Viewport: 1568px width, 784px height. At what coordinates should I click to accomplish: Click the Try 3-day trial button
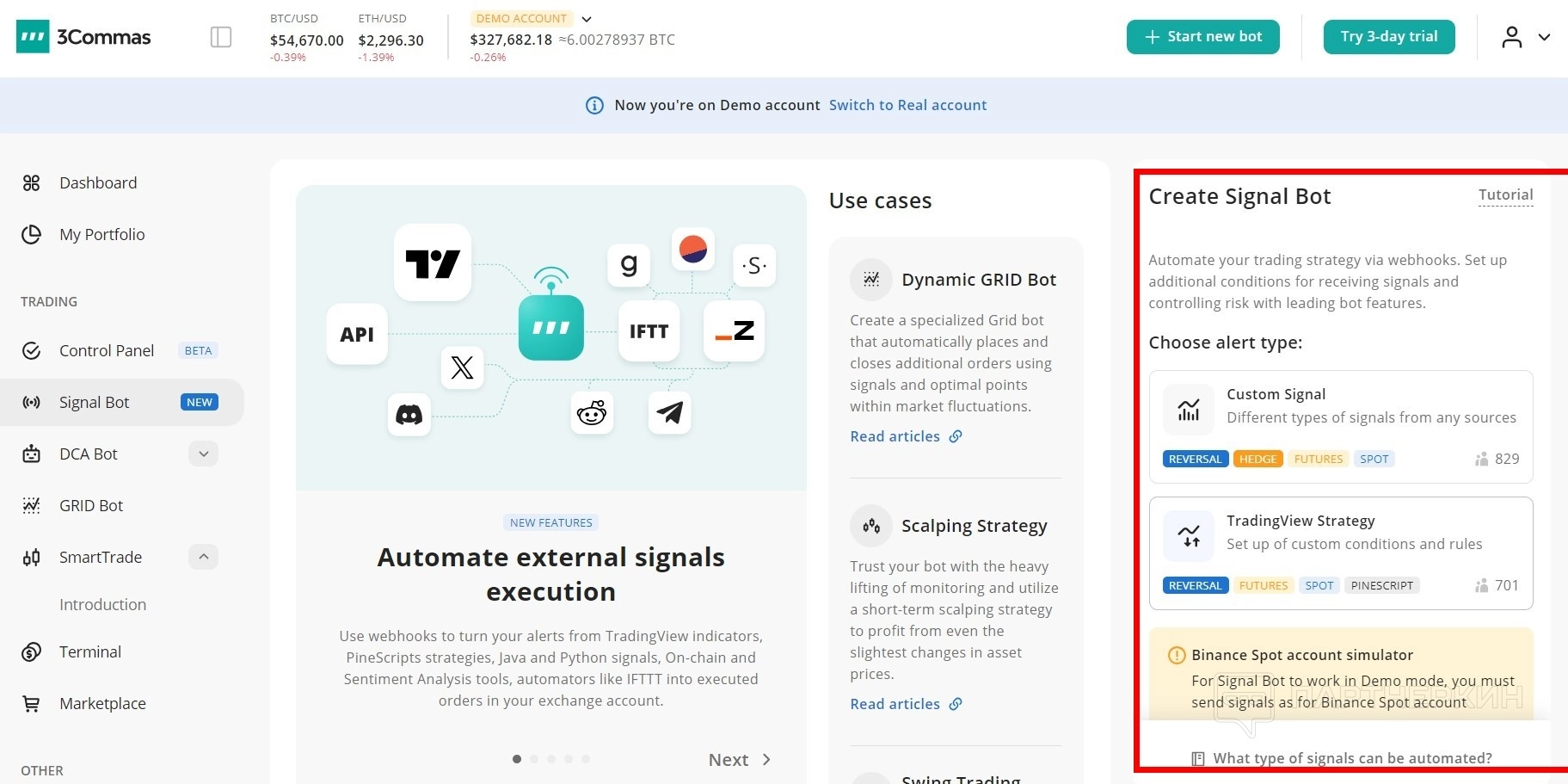pyautogui.click(x=1389, y=37)
